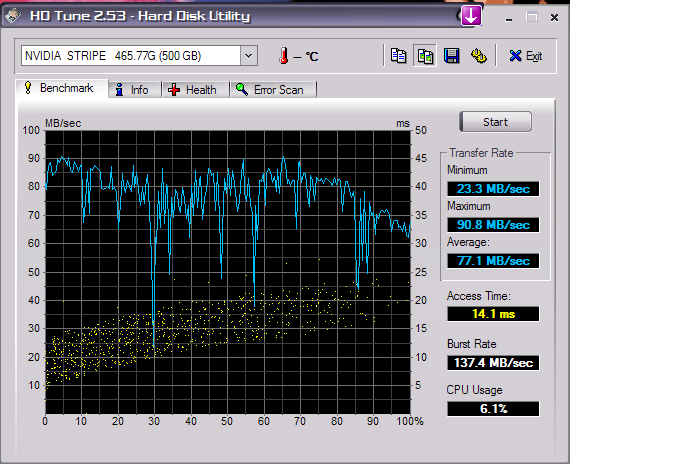Click the floppy disk save icon
The width and height of the screenshot is (680, 464).
(451, 56)
